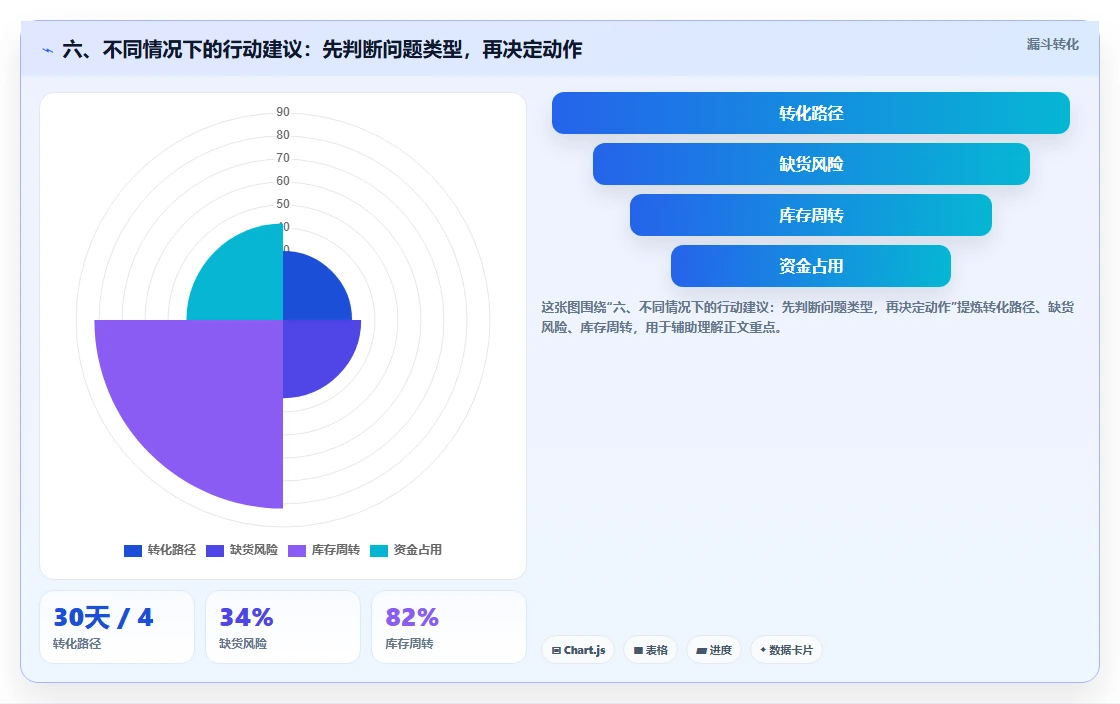Select the 转化路径 funnel bar
Screen dimensions: 1120x704
pos(811,113)
